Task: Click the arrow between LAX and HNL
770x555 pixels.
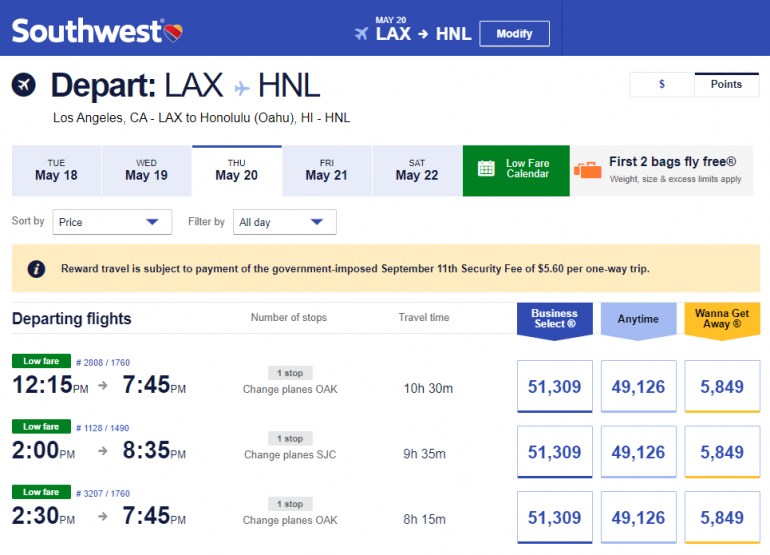Action: click(x=241, y=87)
